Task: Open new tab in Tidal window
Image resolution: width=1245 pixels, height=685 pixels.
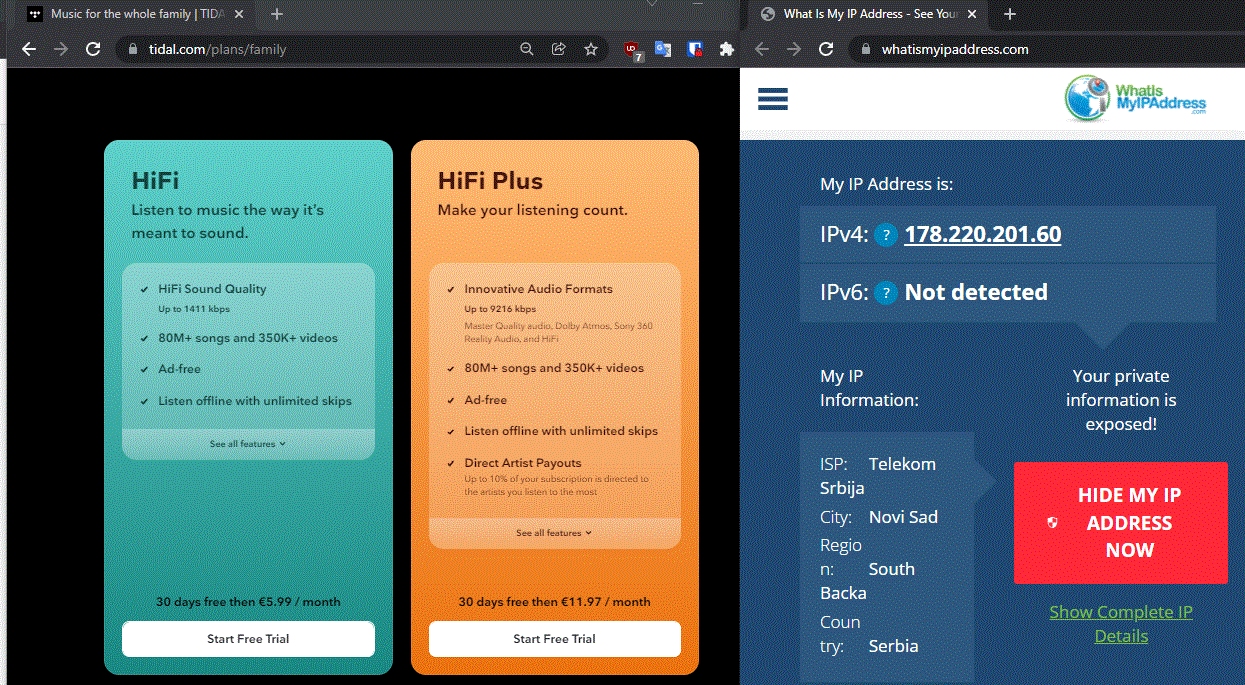Action: tap(277, 14)
